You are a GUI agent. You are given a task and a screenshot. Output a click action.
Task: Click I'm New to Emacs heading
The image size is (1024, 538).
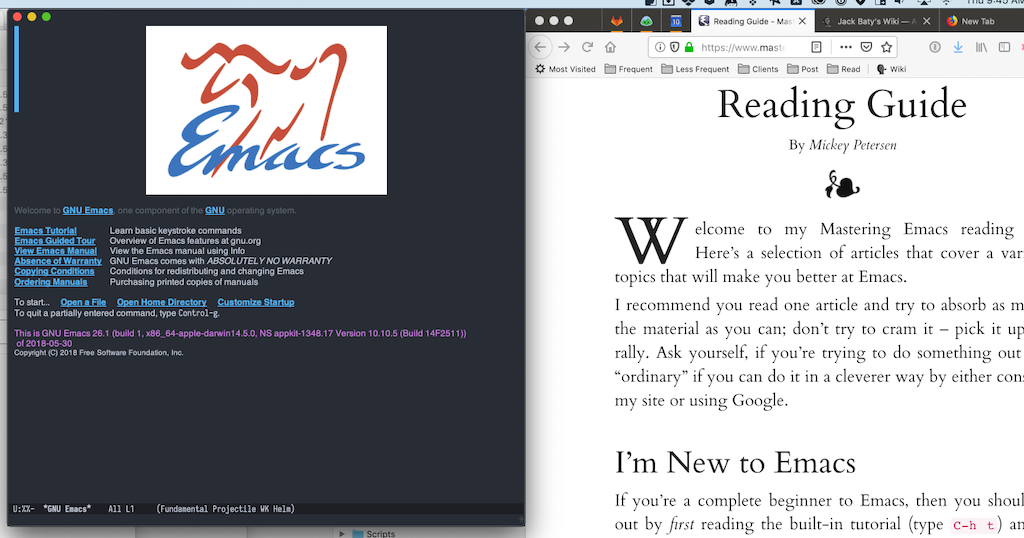coord(735,463)
